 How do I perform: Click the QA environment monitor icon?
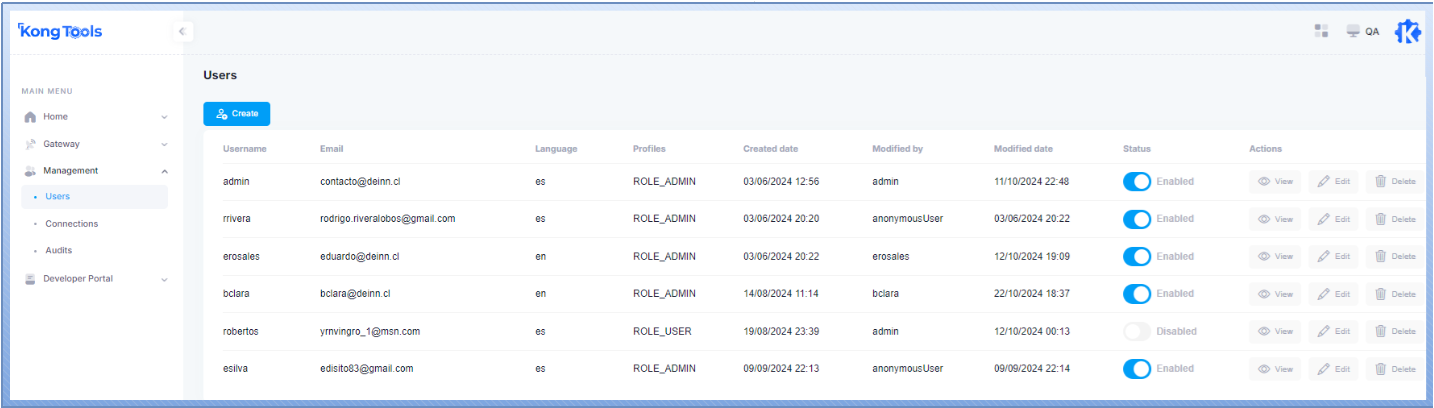(x=1353, y=31)
